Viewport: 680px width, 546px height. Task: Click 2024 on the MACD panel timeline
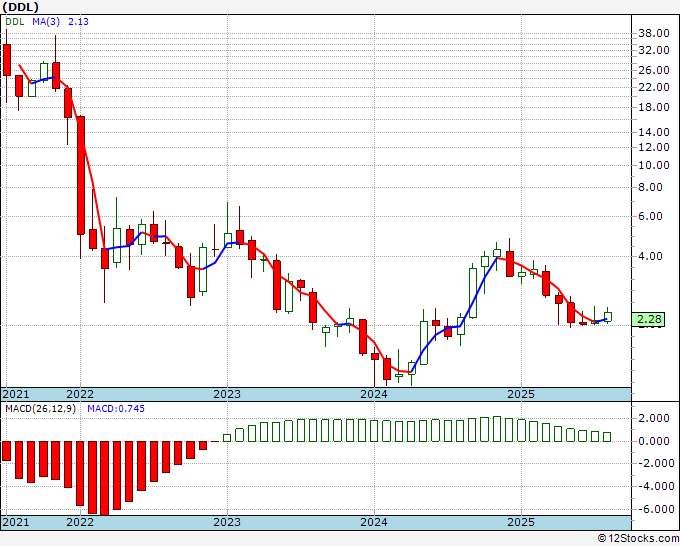point(374,522)
